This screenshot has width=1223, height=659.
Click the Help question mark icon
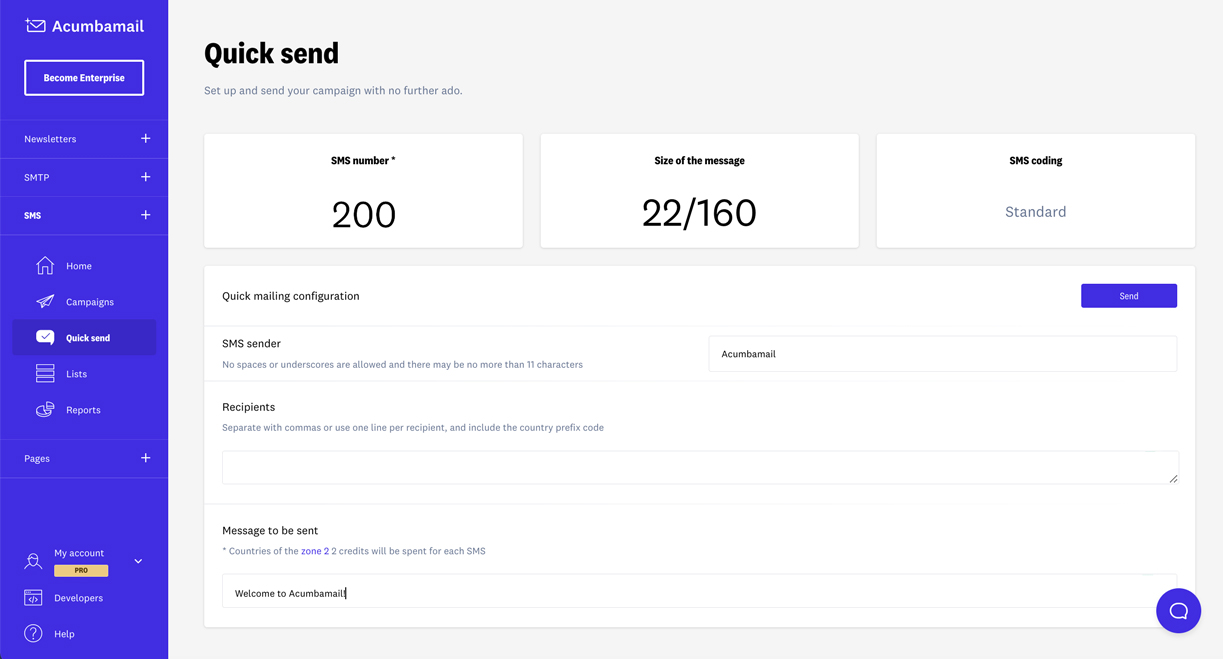(x=33, y=634)
